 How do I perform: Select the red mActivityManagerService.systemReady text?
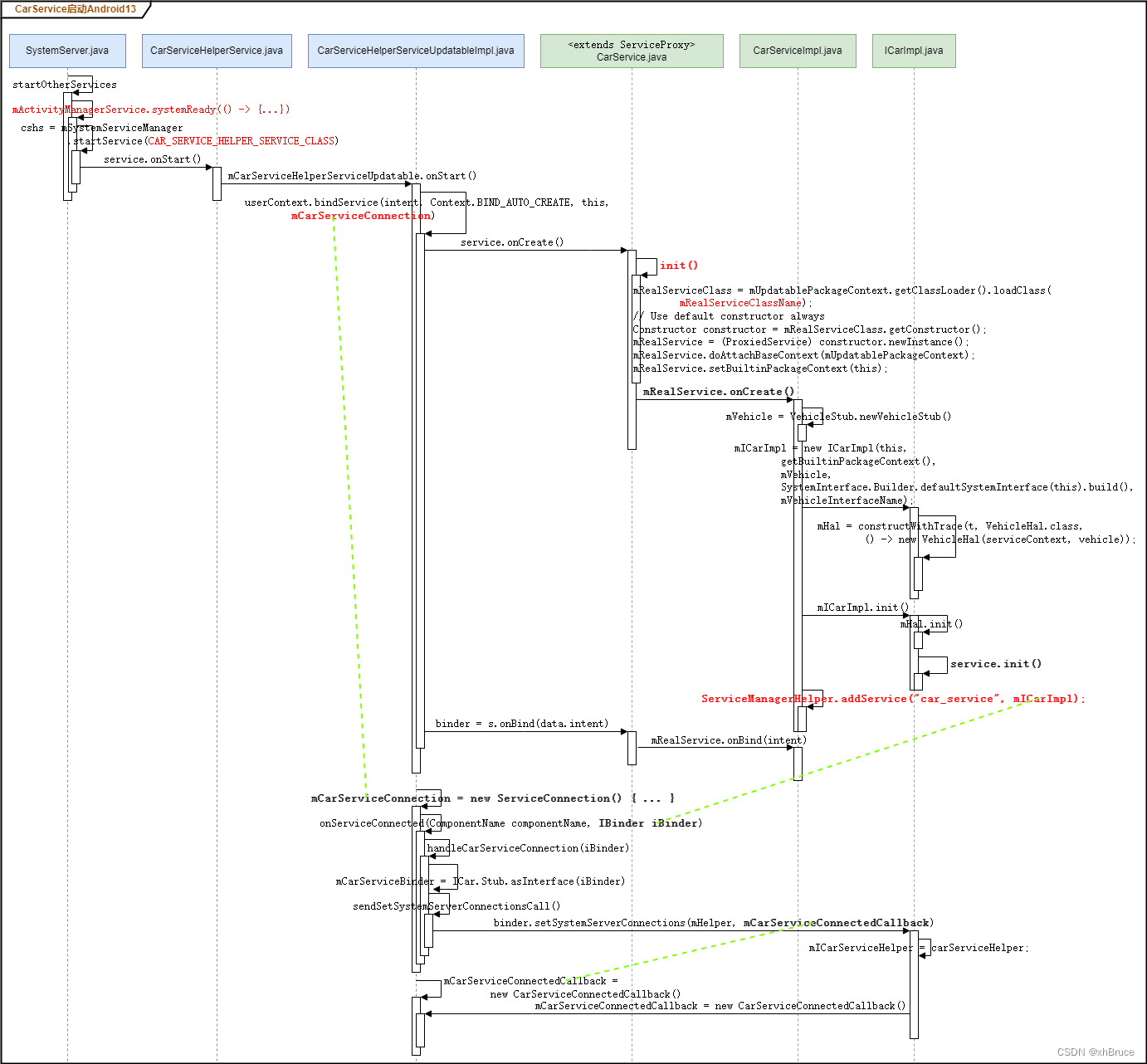[x=151, y=110]
